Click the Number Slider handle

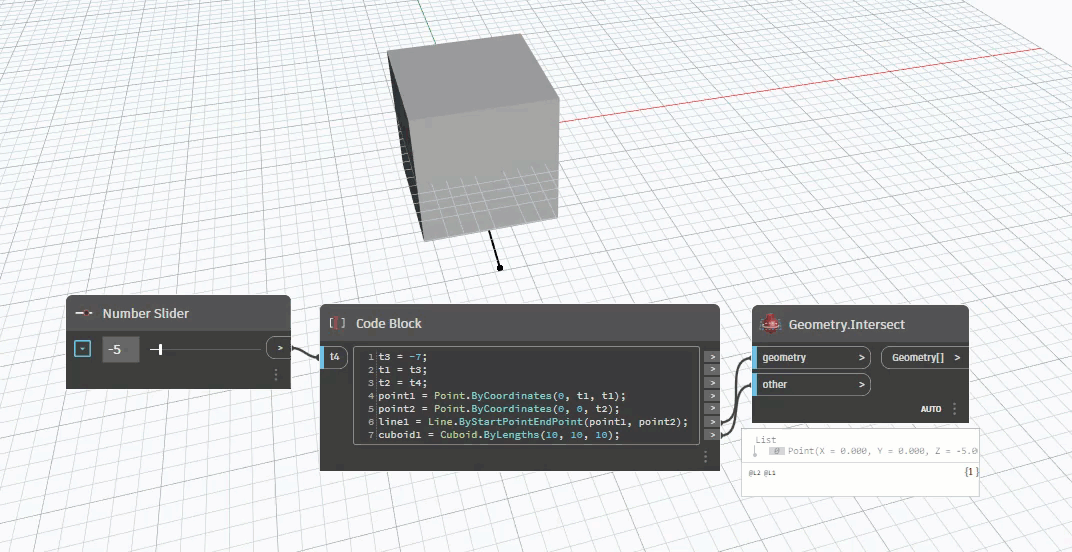pyautogui.click(x=160, y=350)
